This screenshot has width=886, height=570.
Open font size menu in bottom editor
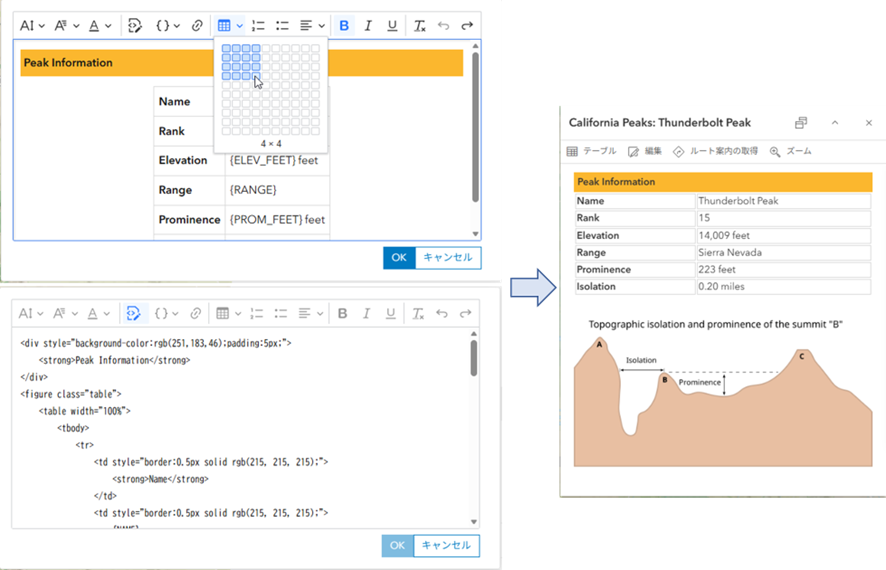31,314
